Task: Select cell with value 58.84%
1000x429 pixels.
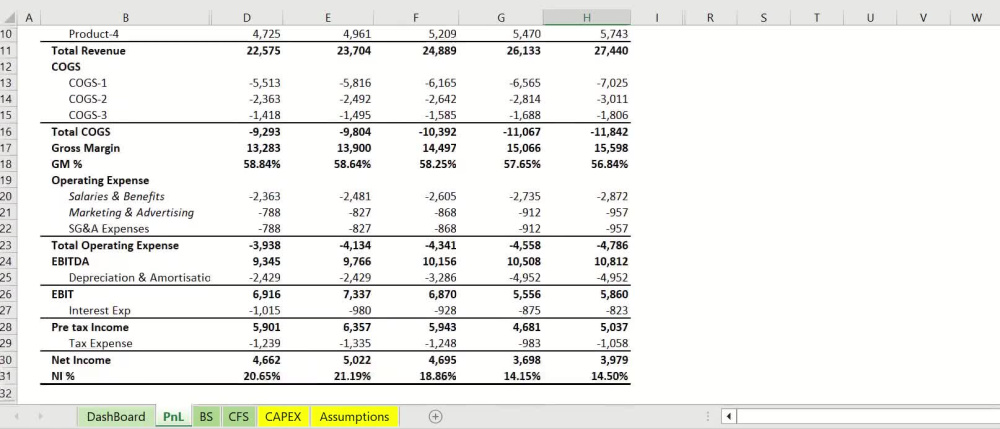Action: tap(247, 164)
